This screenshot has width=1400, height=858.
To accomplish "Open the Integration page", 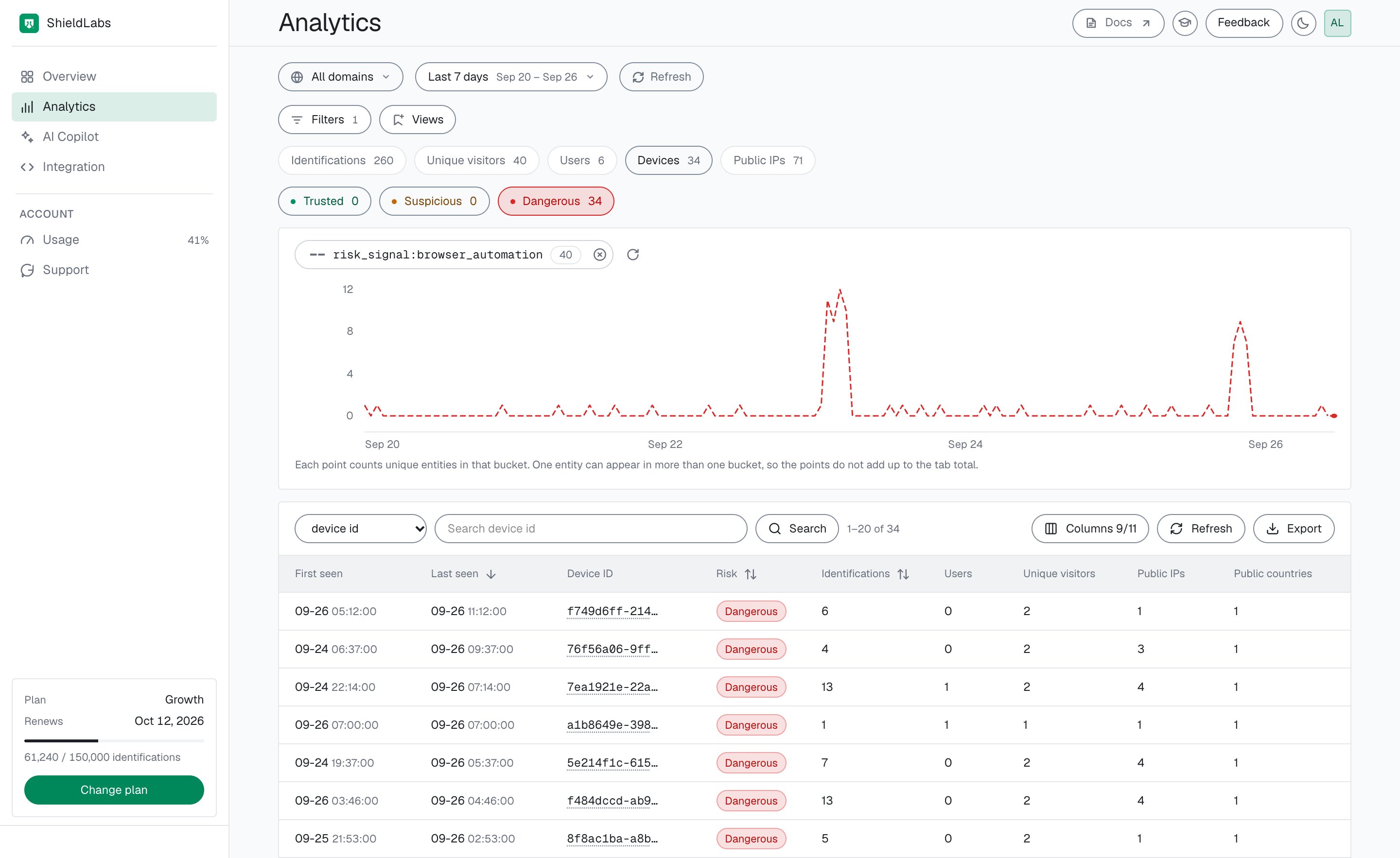I will pos(114,167).
